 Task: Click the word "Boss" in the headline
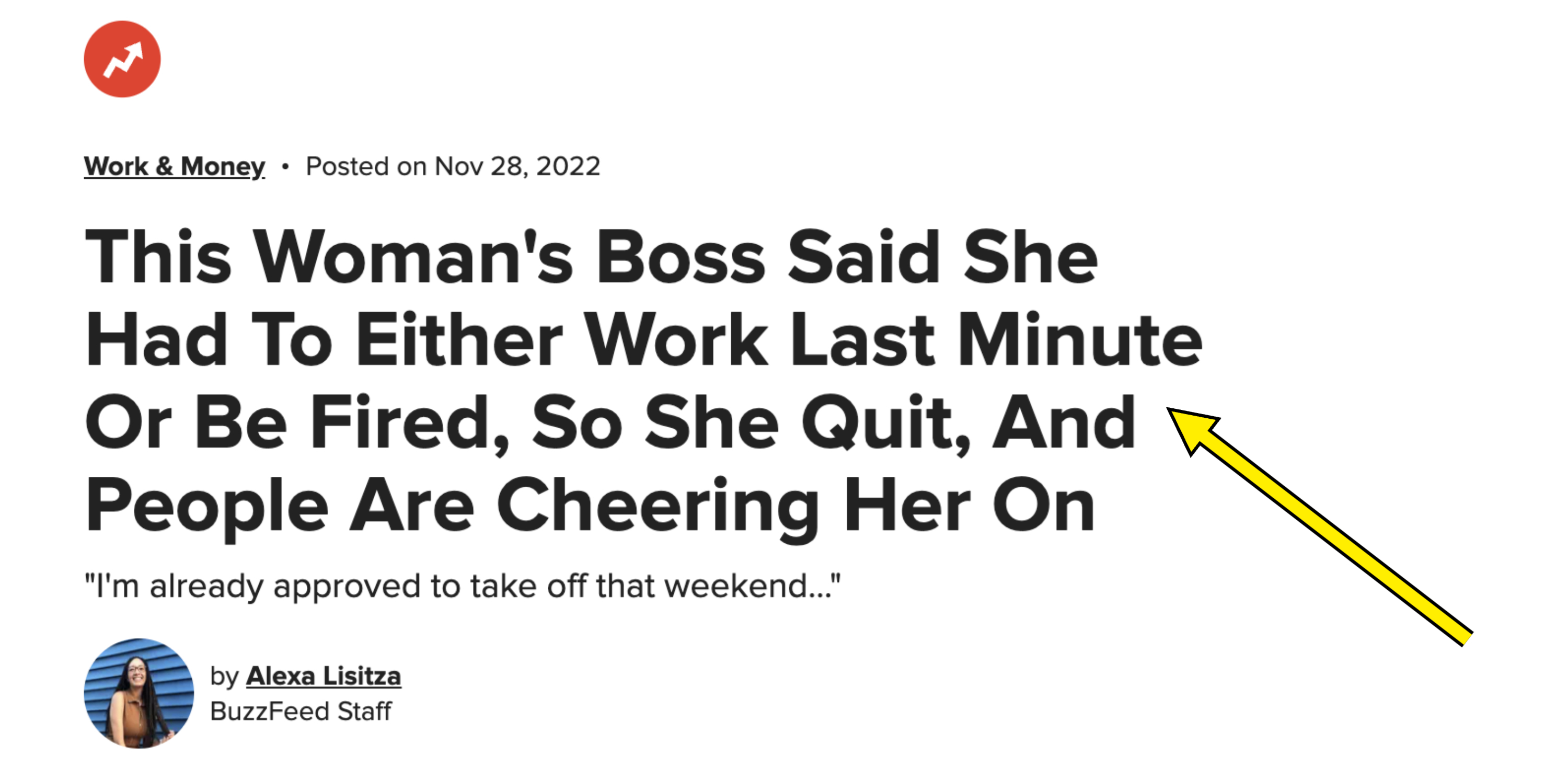[681, 257]
